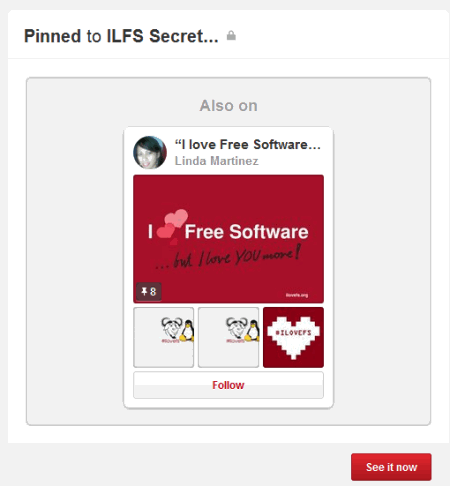The width and height of the screenshot is (450, 486).
Task: Open the large Free Software cover image
Action: click(228, 239)
